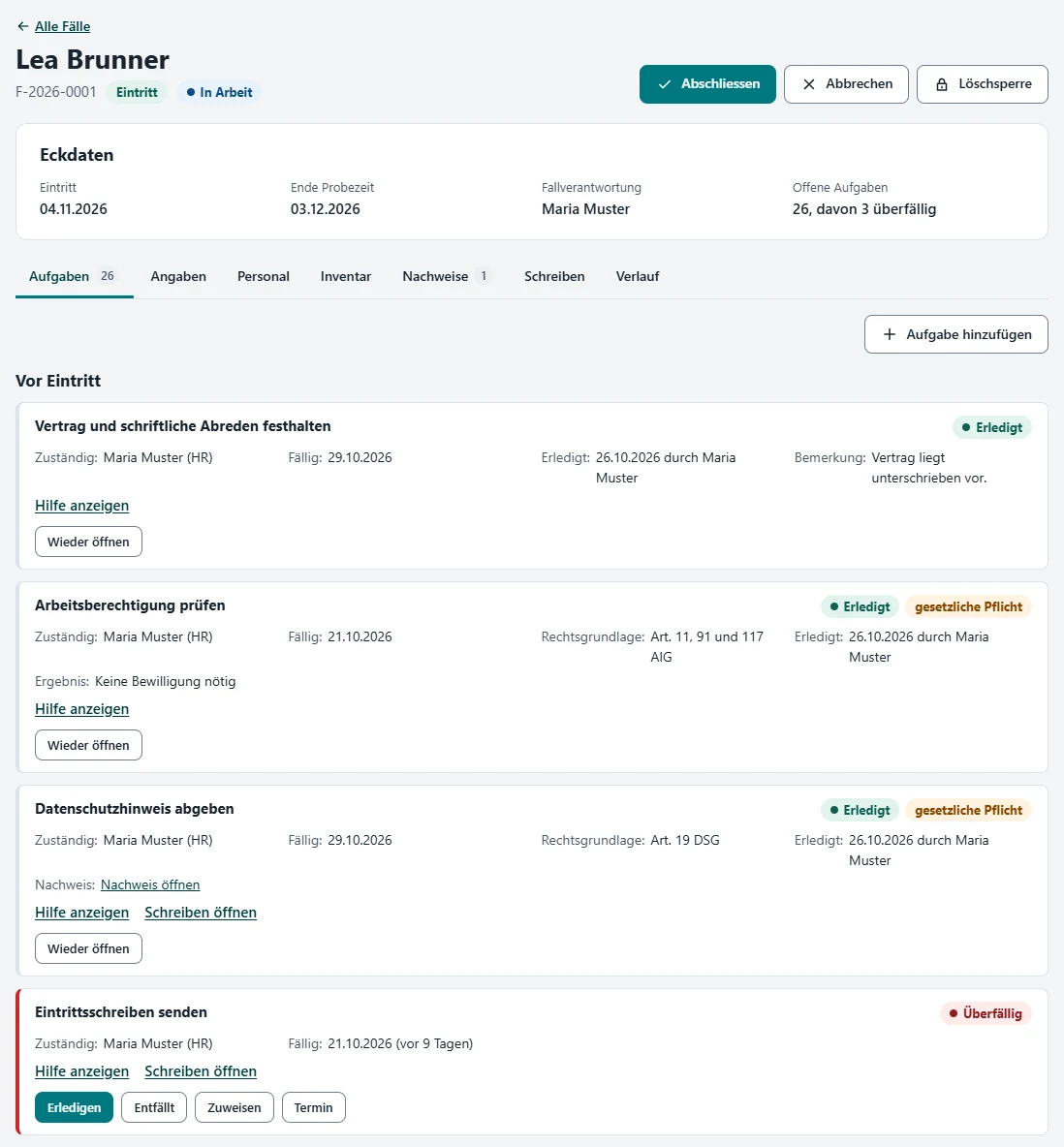Add a new task with Aufgabe hinzufügen

[x=955, y=334]
